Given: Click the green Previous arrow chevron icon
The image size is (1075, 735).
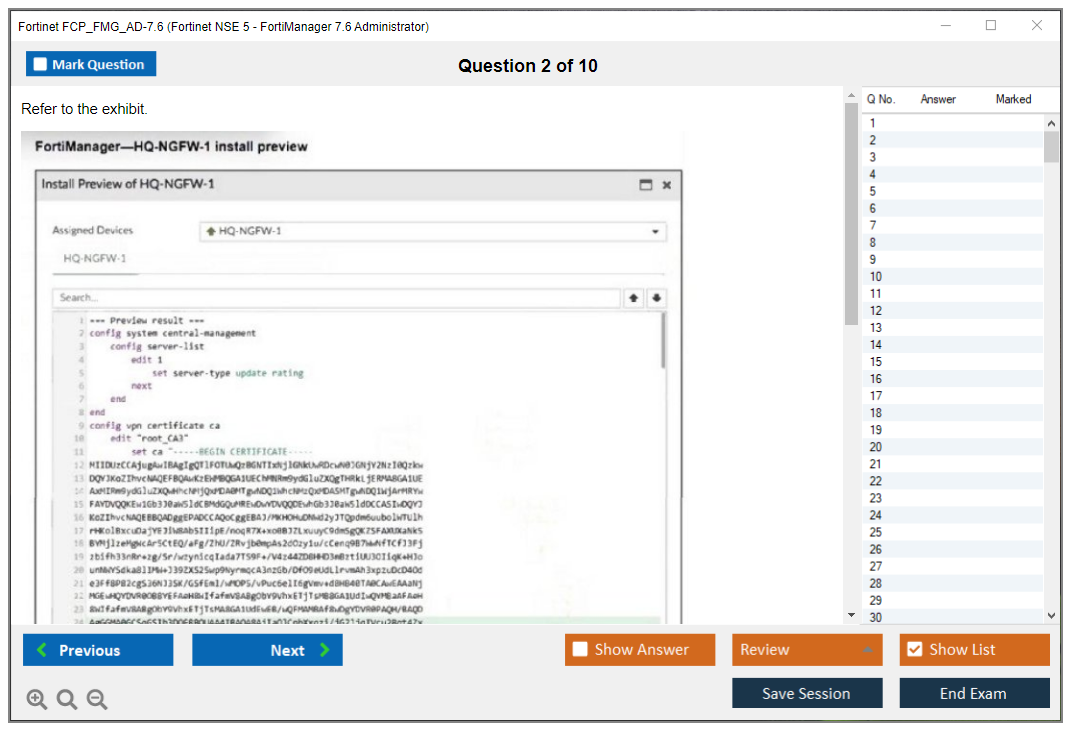Looking at the screenshot, I should tap(40, 649).
